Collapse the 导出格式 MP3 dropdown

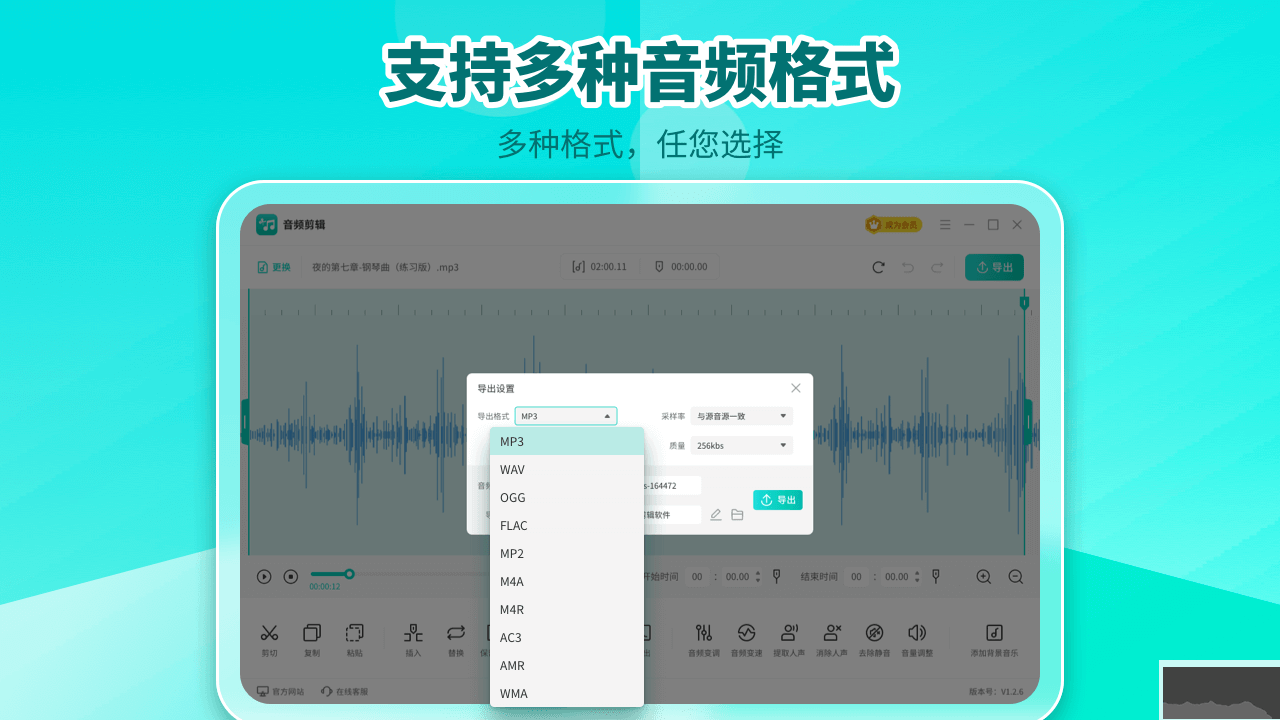pyautogui.click(x=566, y=416)
